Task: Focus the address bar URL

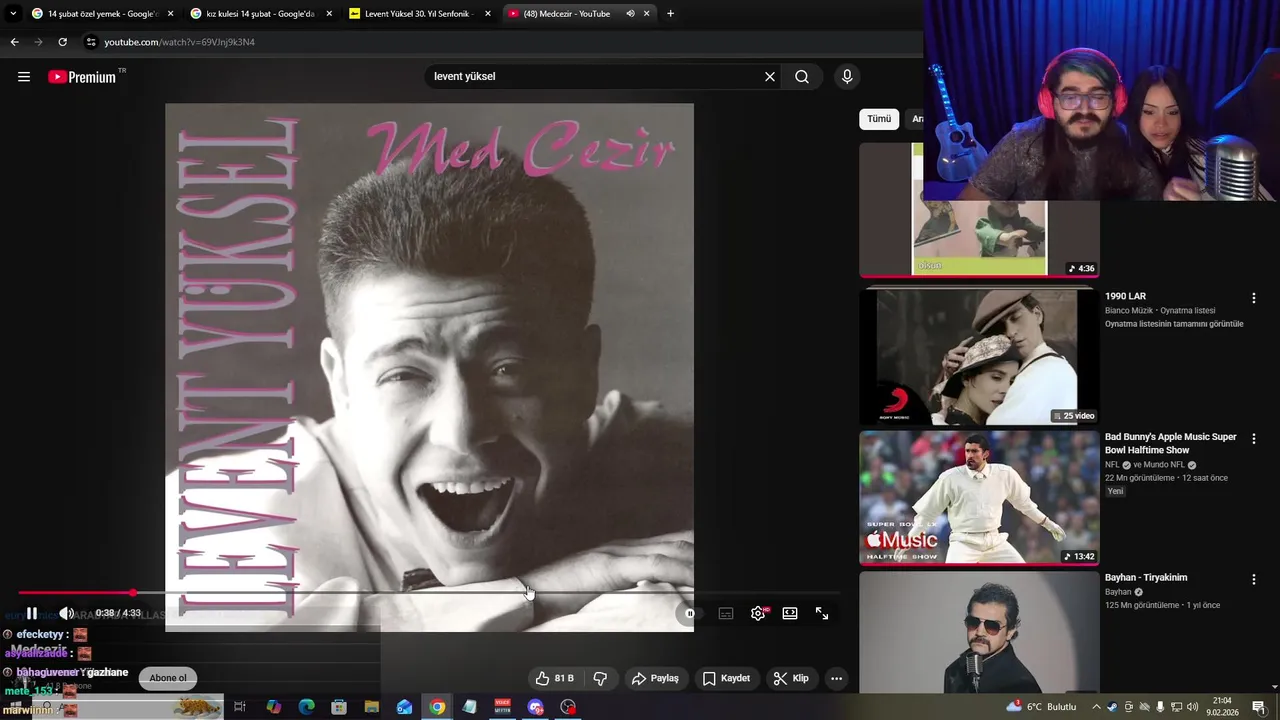Action: pos(180,42)
